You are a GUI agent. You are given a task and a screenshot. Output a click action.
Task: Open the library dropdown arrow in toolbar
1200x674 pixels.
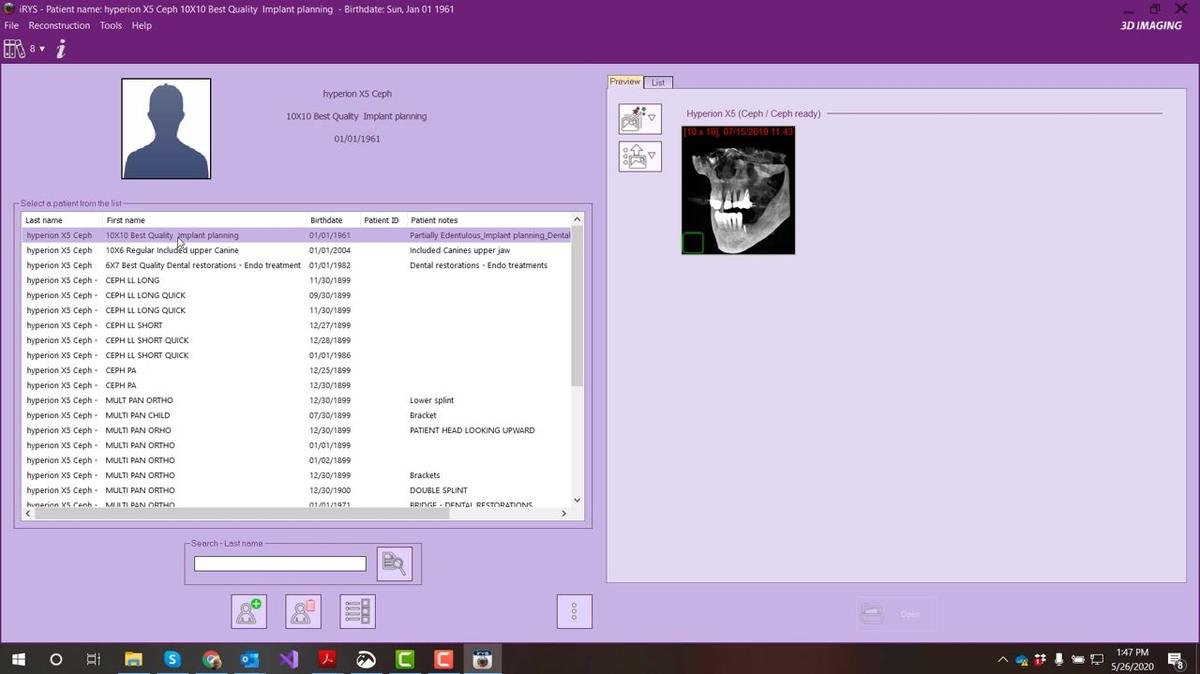coord(42,48)
